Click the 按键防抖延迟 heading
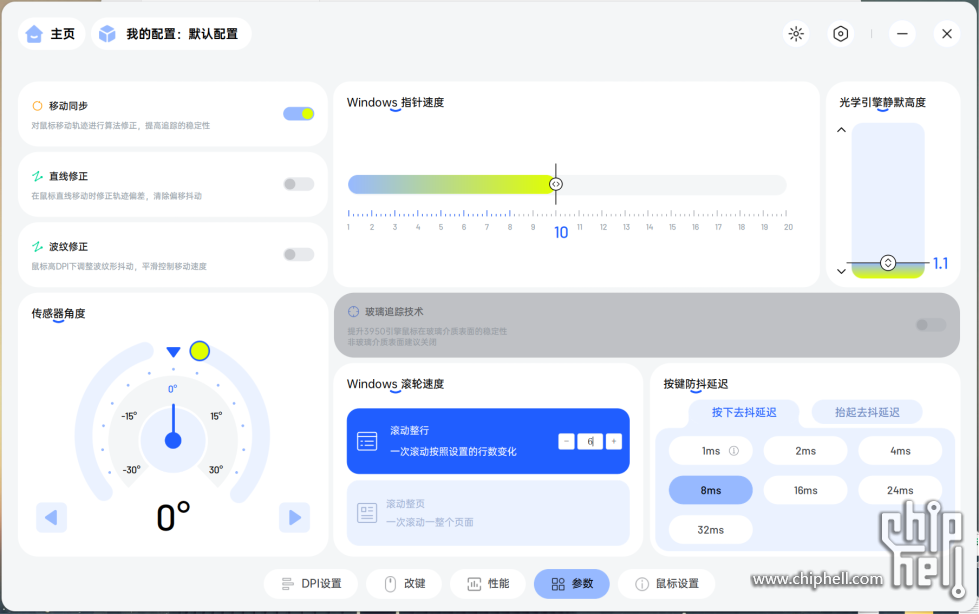Screen dimensions: 979x614 pyautogui.click(x=696, y=384)
